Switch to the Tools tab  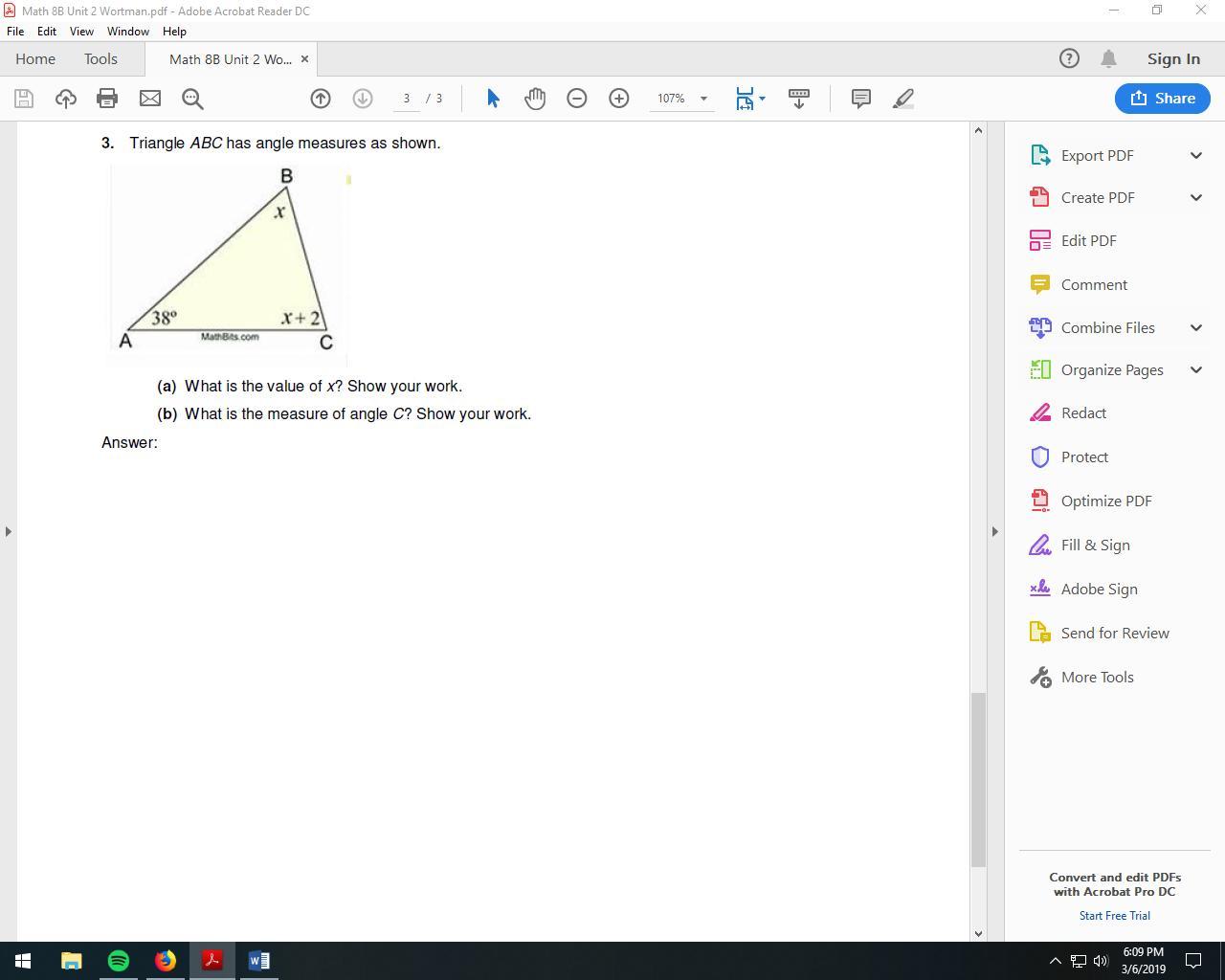[100, 58]
